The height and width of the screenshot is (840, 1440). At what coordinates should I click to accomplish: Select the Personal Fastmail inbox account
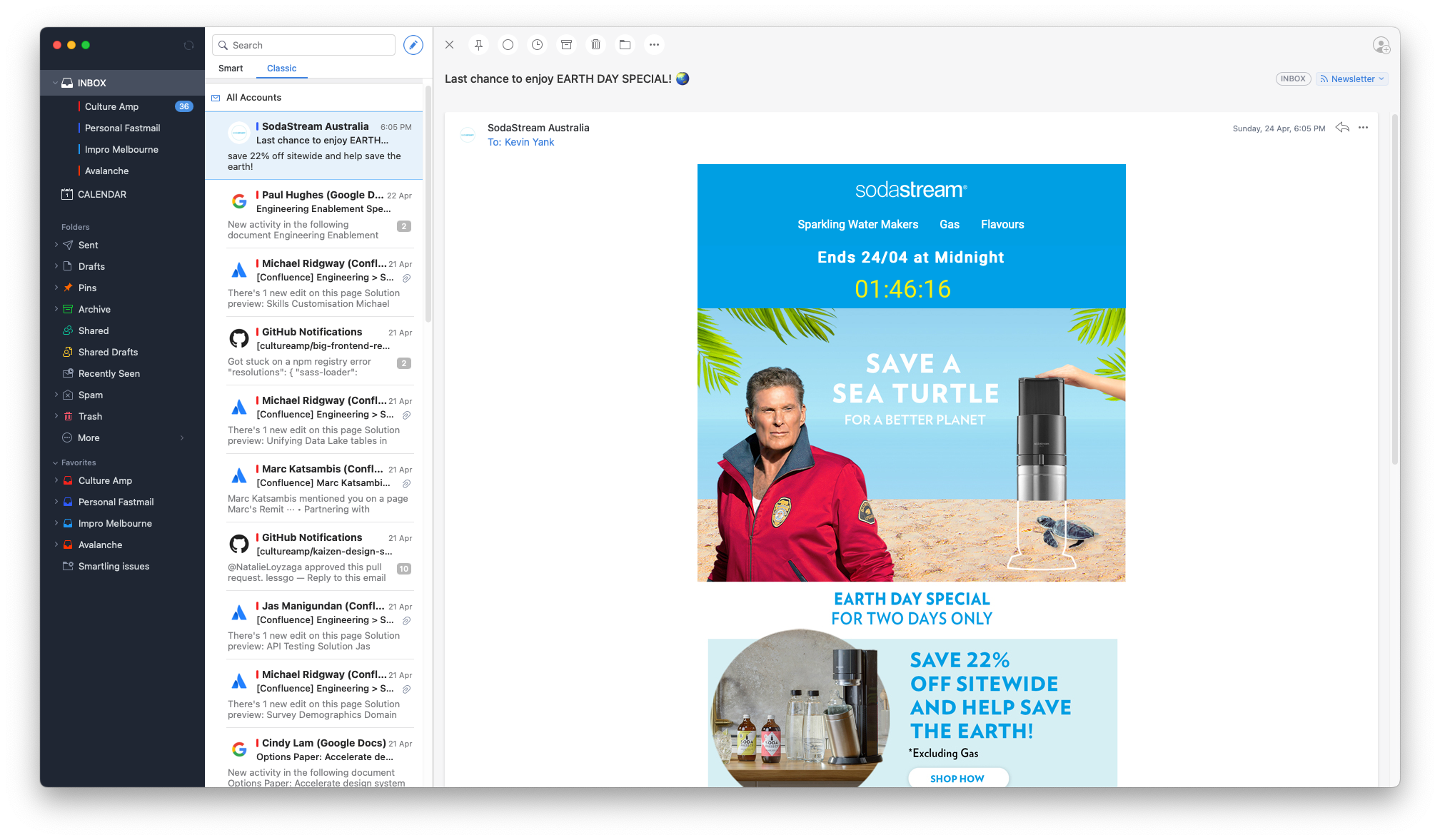coord(122,128)
